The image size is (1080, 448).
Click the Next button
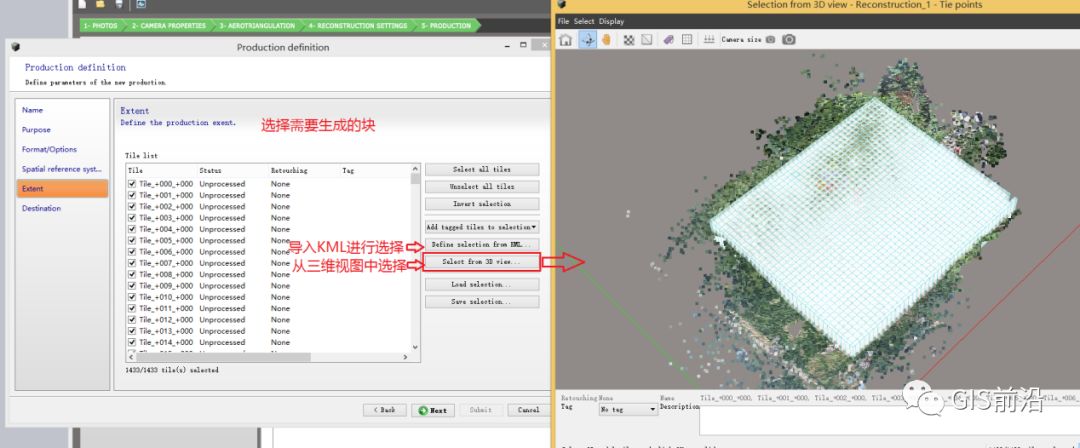tap(433, 410)
